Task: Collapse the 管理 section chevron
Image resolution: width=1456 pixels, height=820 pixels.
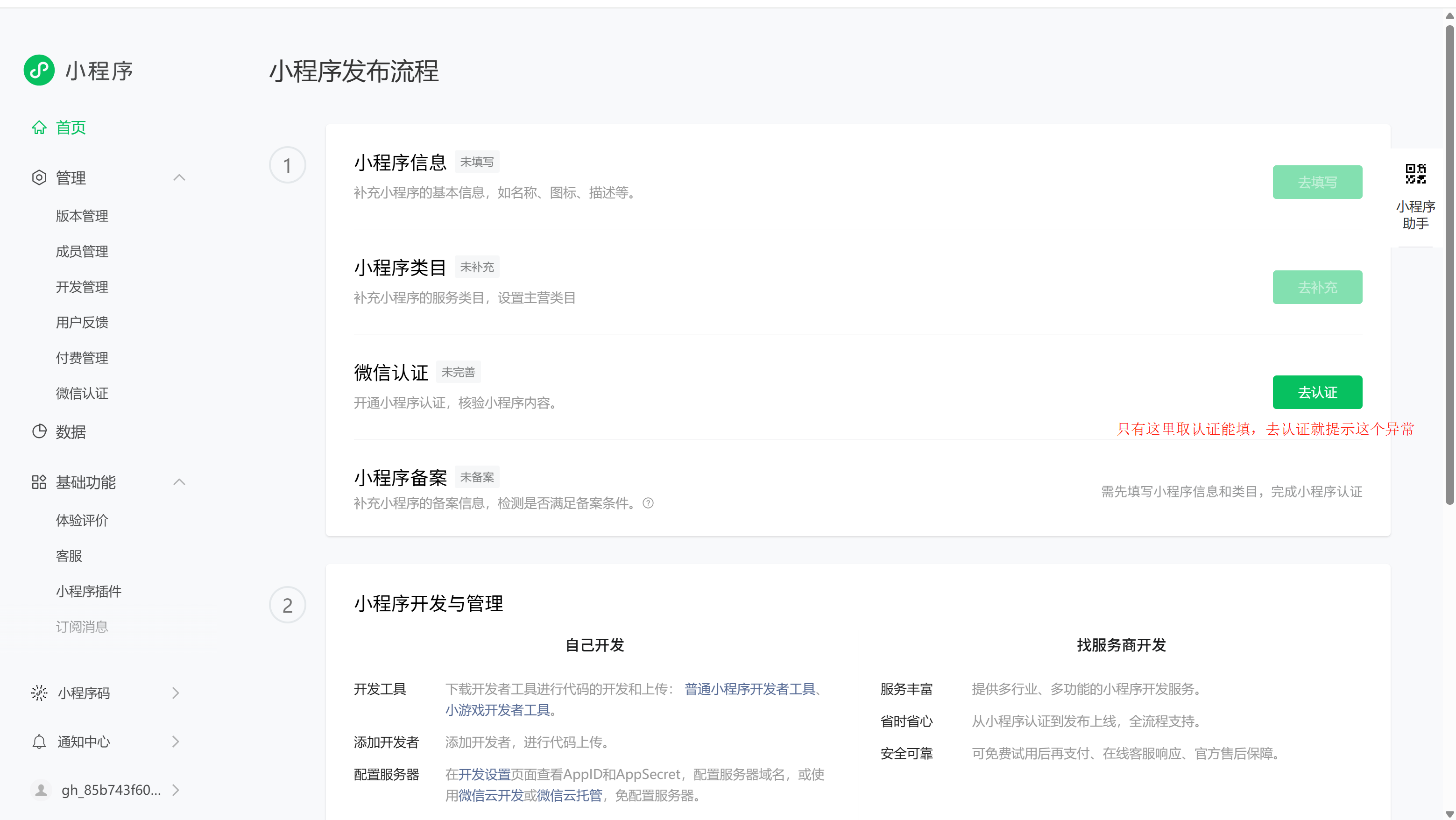Action: [179, 178]
